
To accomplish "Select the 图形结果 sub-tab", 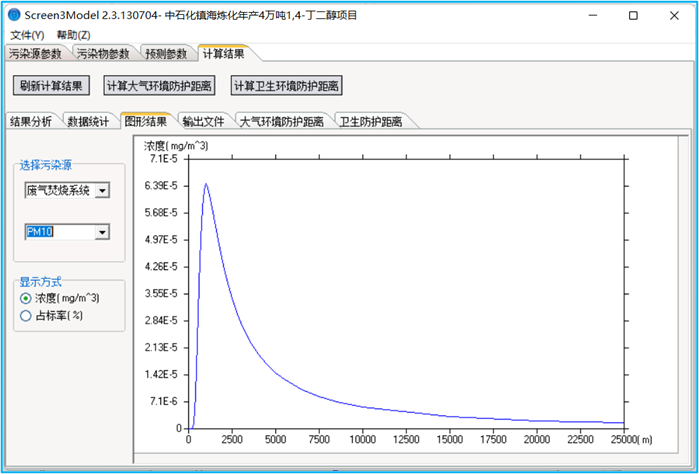I will 146,121.
